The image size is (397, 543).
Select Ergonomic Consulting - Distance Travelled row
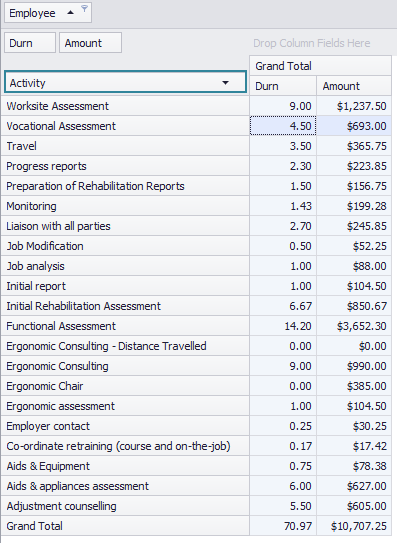(125, 346)
